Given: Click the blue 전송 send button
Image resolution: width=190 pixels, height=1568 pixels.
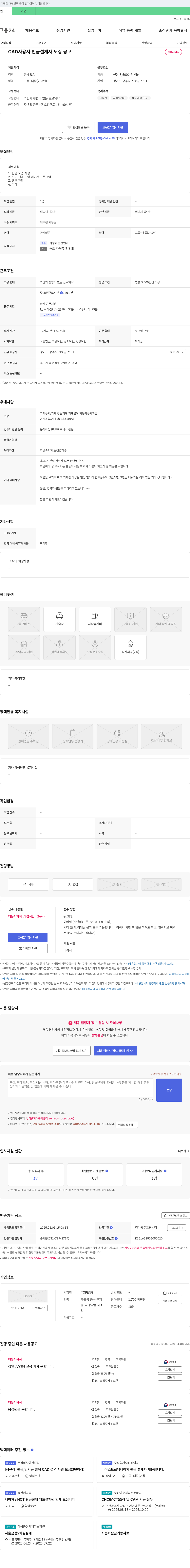Looking at the screenshot, I should (169, 1090).
